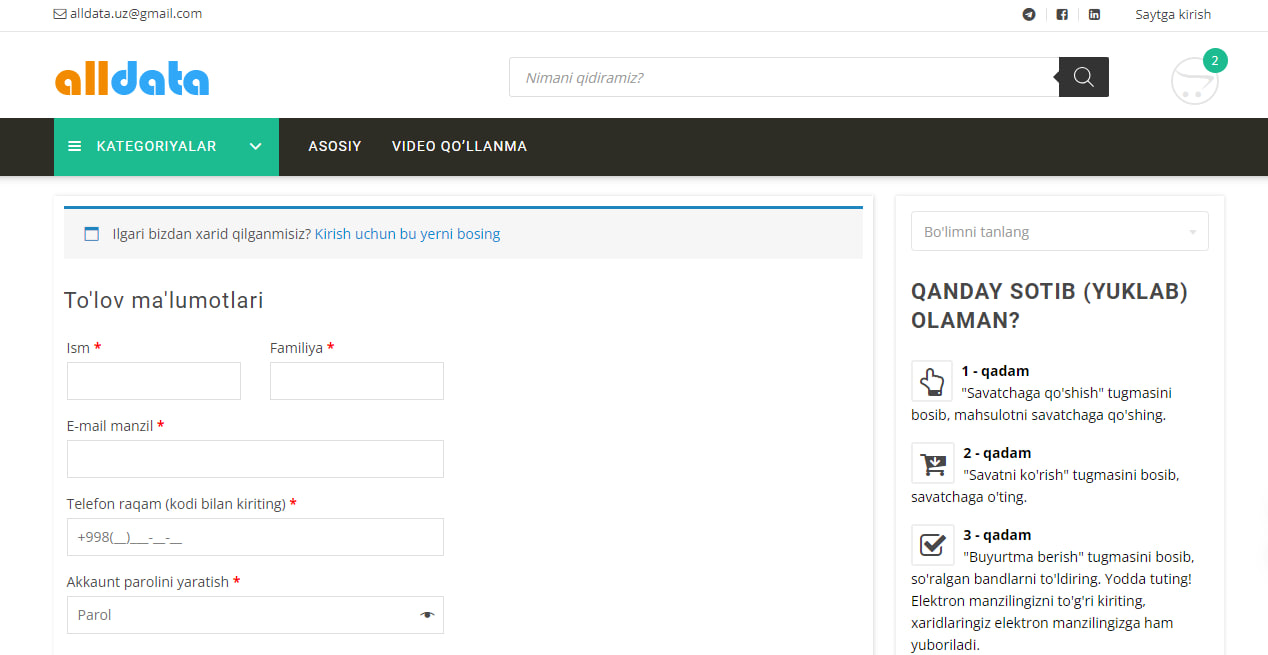1268x655 pixels.
Task: Click the 1 - qadam step title
Action: click(996, 371)
